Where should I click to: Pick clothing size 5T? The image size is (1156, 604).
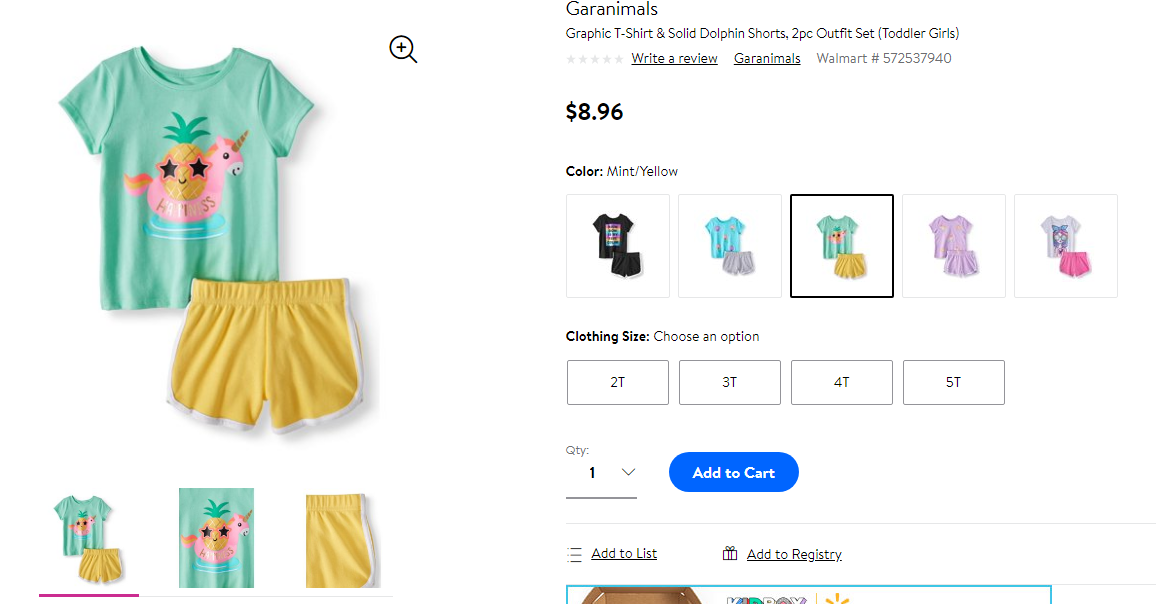pos(954,382)
